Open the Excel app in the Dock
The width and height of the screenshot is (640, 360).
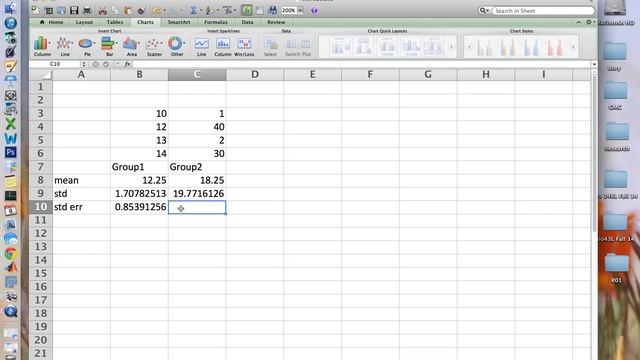pos(11,124)
